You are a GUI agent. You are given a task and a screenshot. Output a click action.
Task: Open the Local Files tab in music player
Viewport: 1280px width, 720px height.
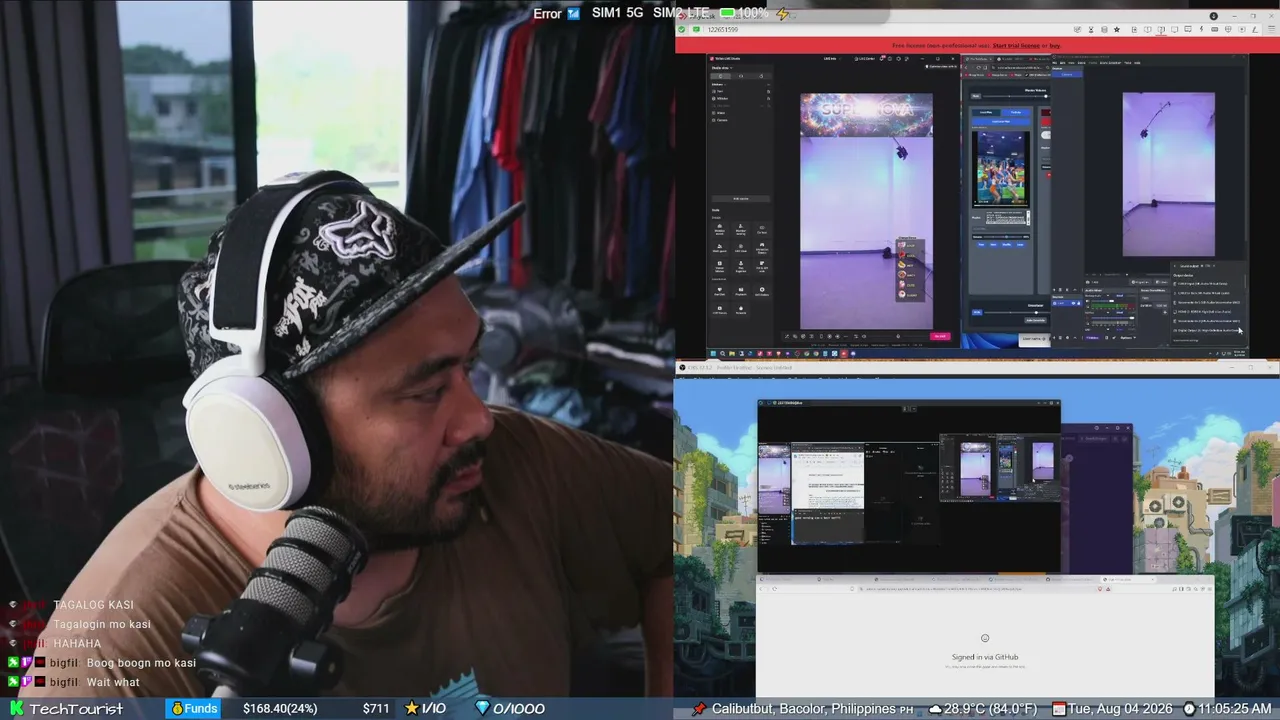986,112
